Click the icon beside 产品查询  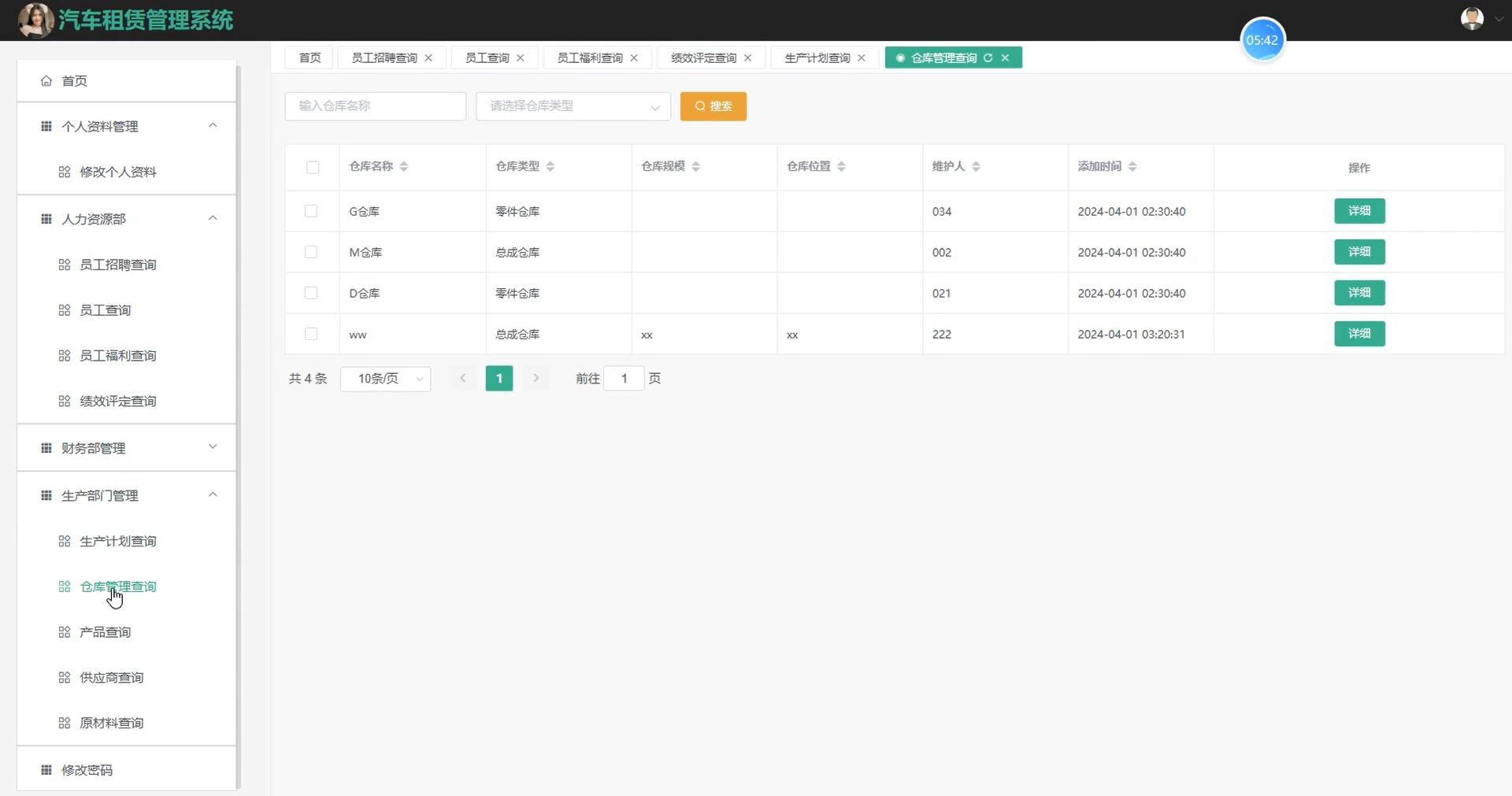(x=65, y=632)
